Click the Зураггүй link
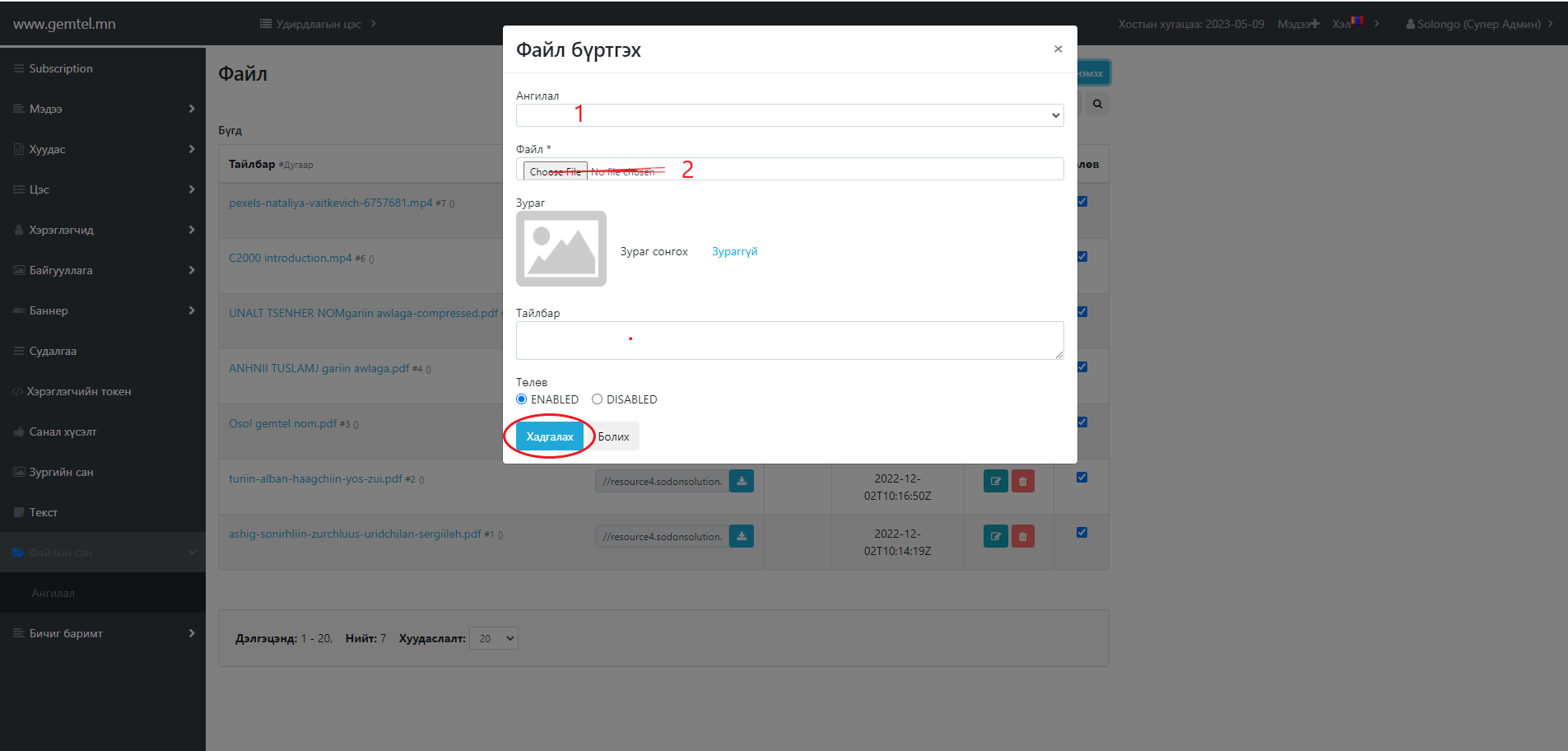 click(x=734, y=251)
